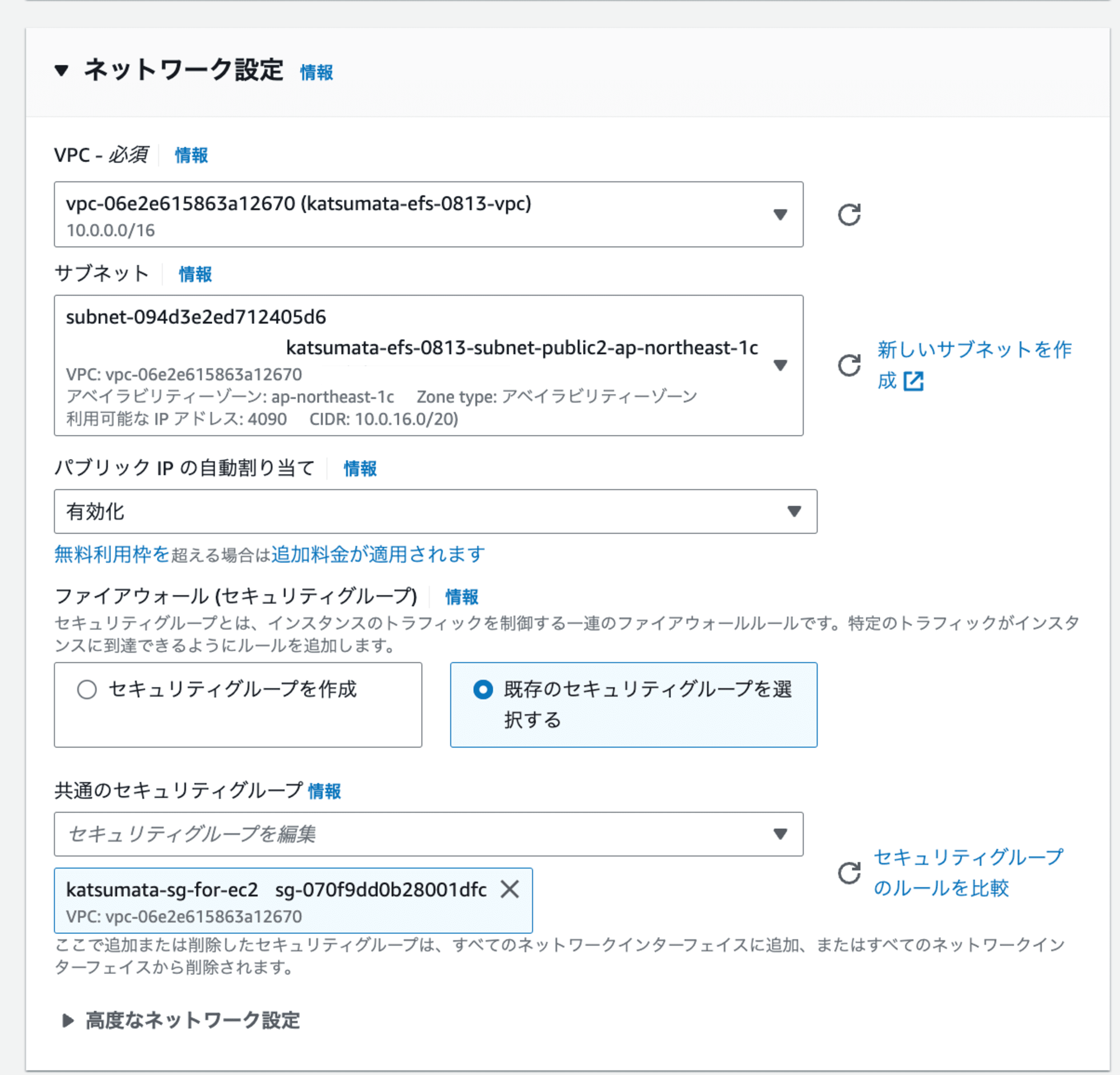The width and height of the screenshot is (1120, 1075).
Task: Open 情報 link beside ファイアウォール (セキュリティグループ)
Action: [x=461, y=597]
